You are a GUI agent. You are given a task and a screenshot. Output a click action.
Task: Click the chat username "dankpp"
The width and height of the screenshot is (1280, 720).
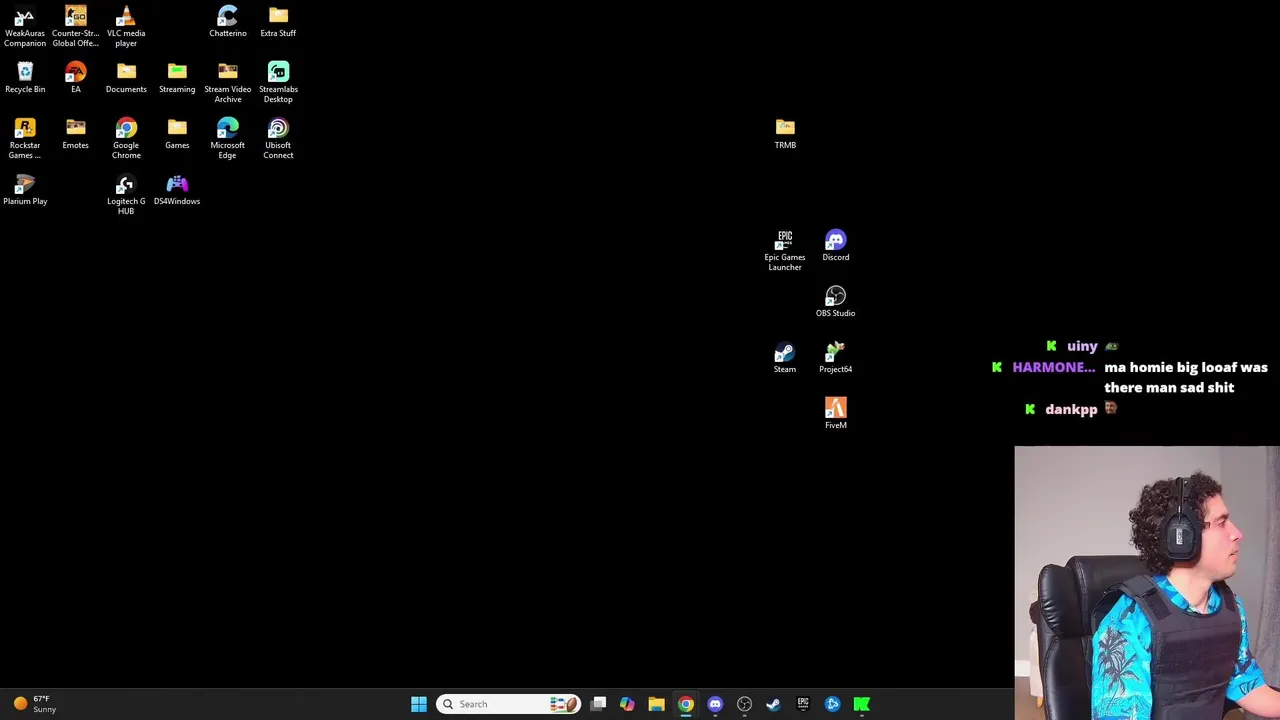click(x=1071, y=409)
